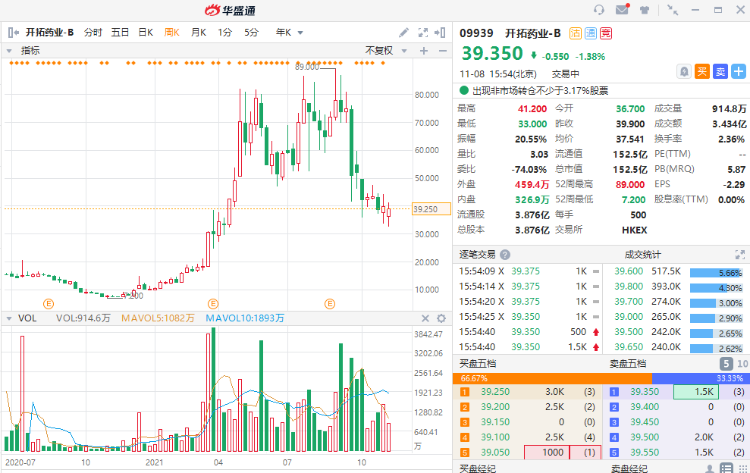The width and height of the screenshot is (750, 473).
Task: Switch to 日K chart tab
Action: pyautogui.click(x=145, y=33)
